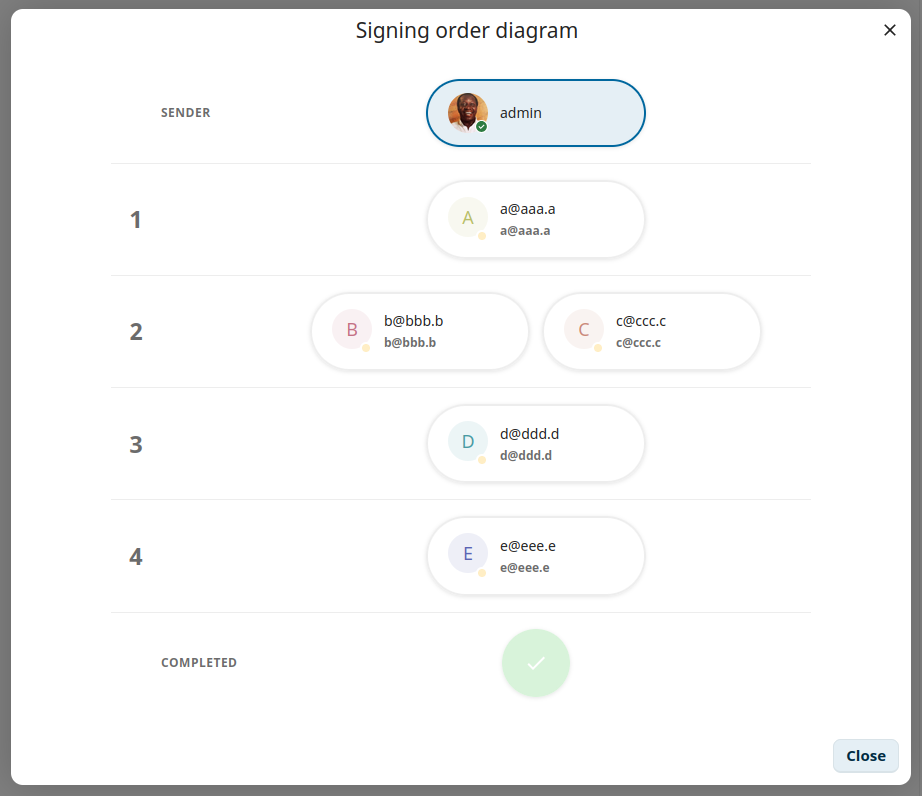The height and width of the screenshot is (796, 922).
Task: Click the circular D initial for d@ddd.d
Action: pos(466,440)
